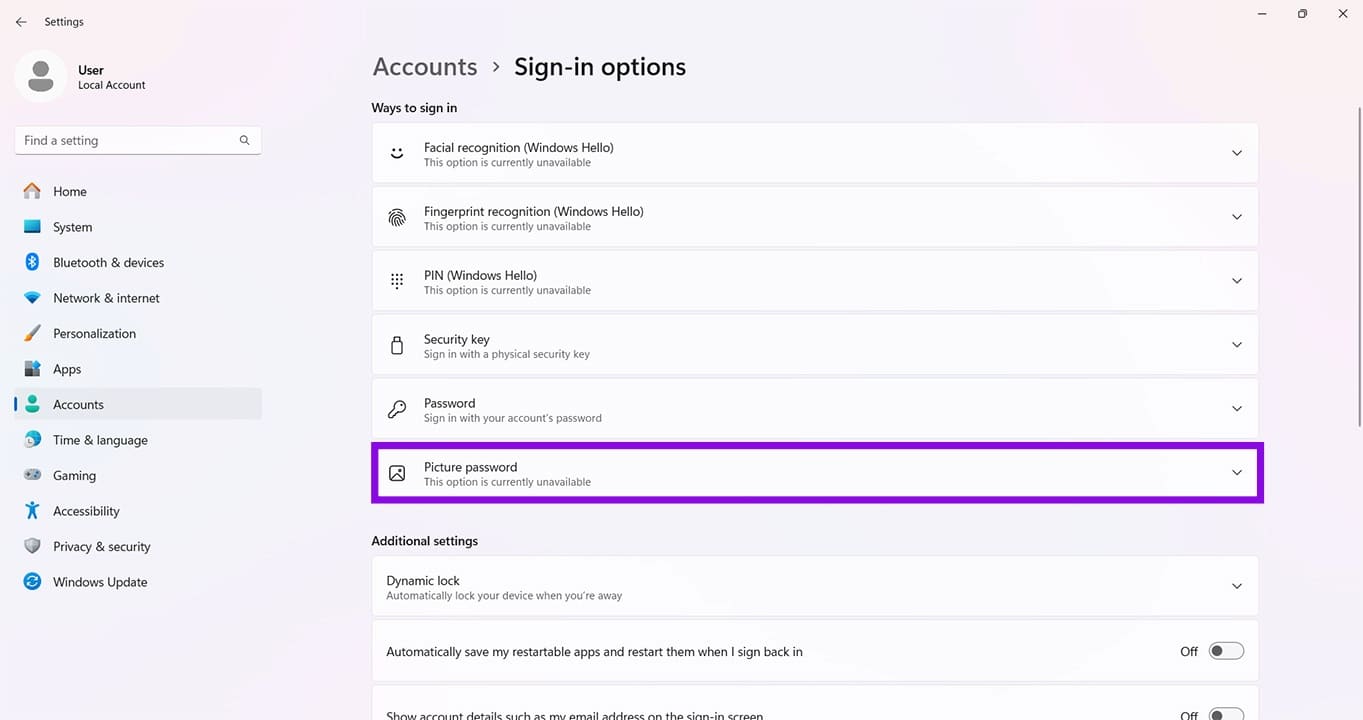This screenshot has width=1363, height=720.
Task: Toggle show account details on sign-in switch
Action: 1227,715
